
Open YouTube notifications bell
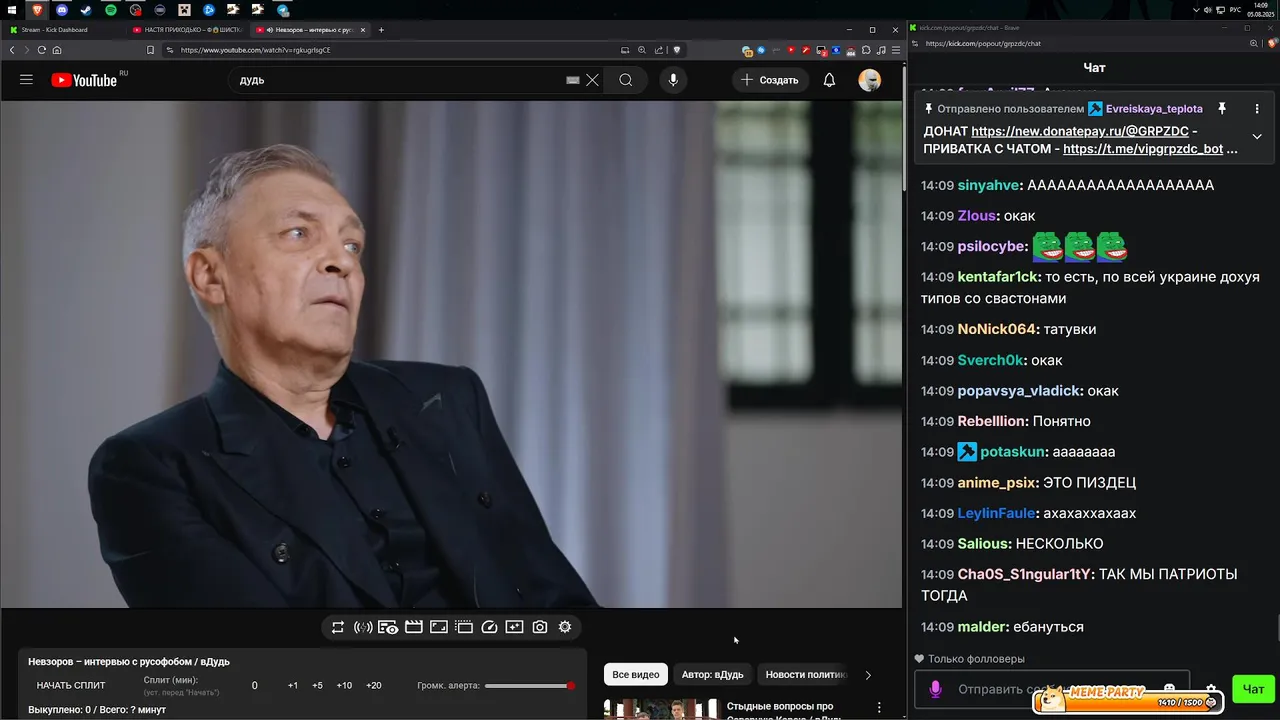coord(829,80)
